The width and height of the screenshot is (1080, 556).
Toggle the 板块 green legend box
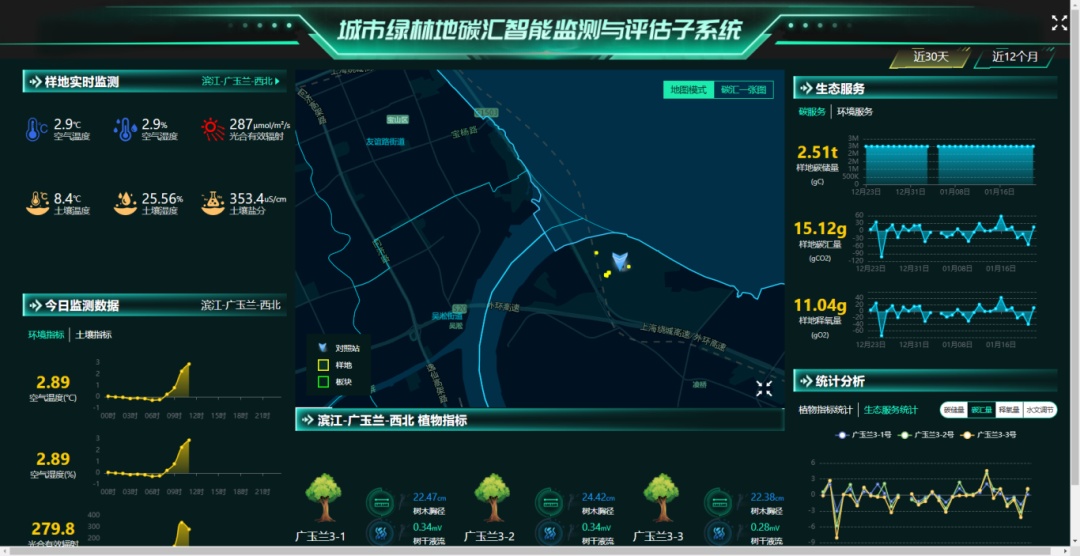pos(323,382)
